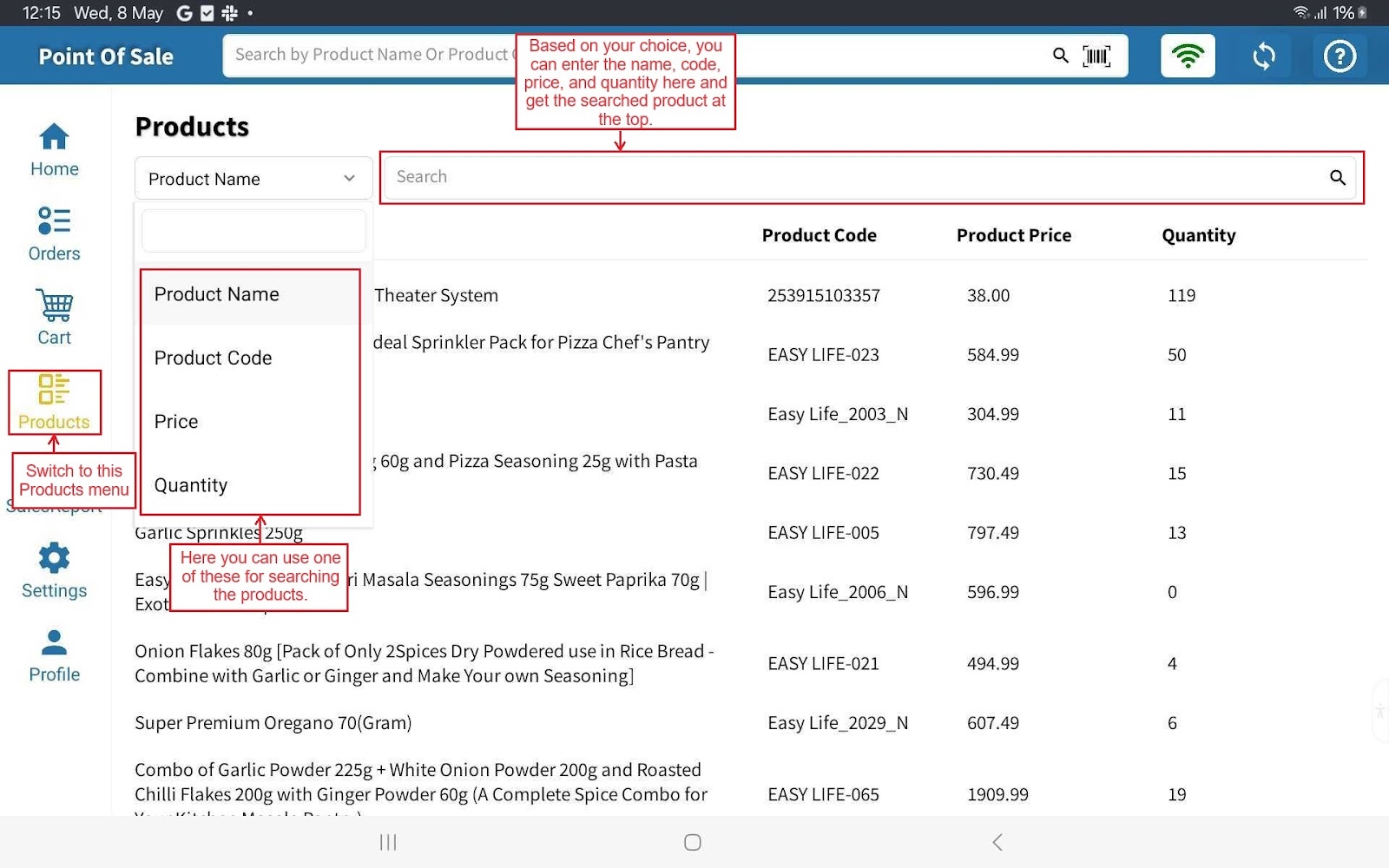
Task: Open Settings gear in sidebar
Action: pos(54,570)
